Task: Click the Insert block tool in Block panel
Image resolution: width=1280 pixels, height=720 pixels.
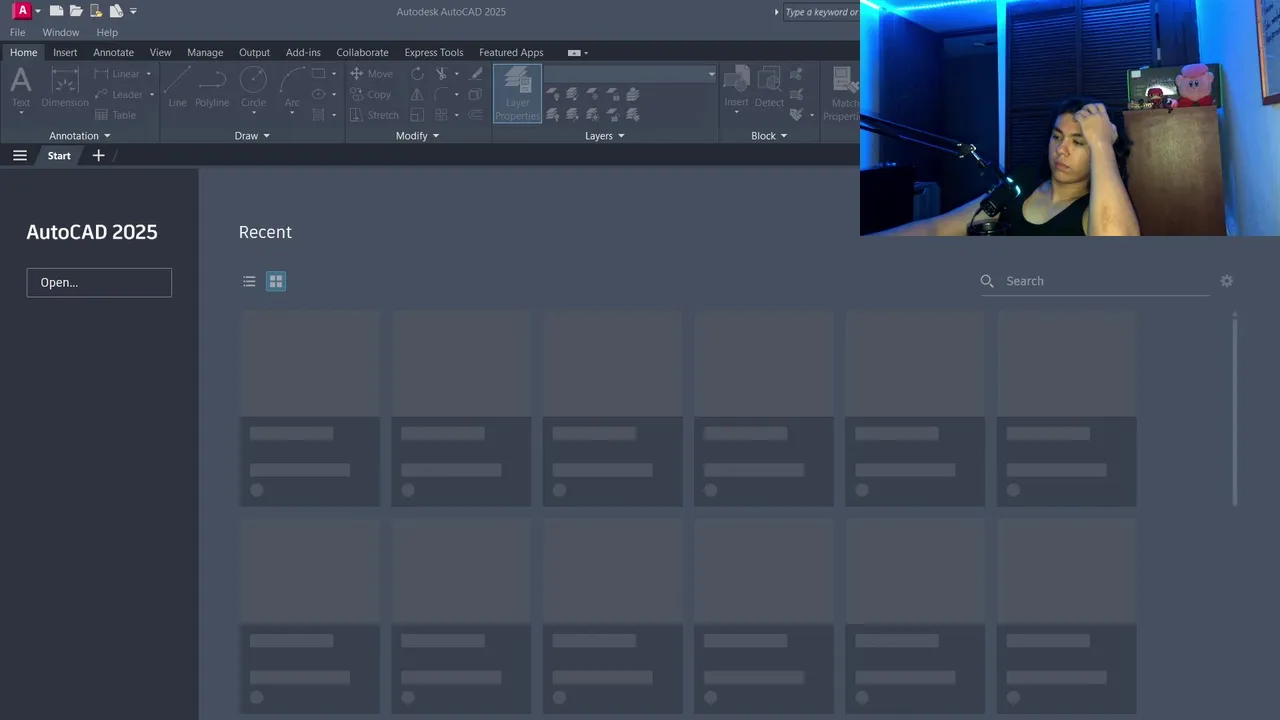Action: click(x=736, y=88)
